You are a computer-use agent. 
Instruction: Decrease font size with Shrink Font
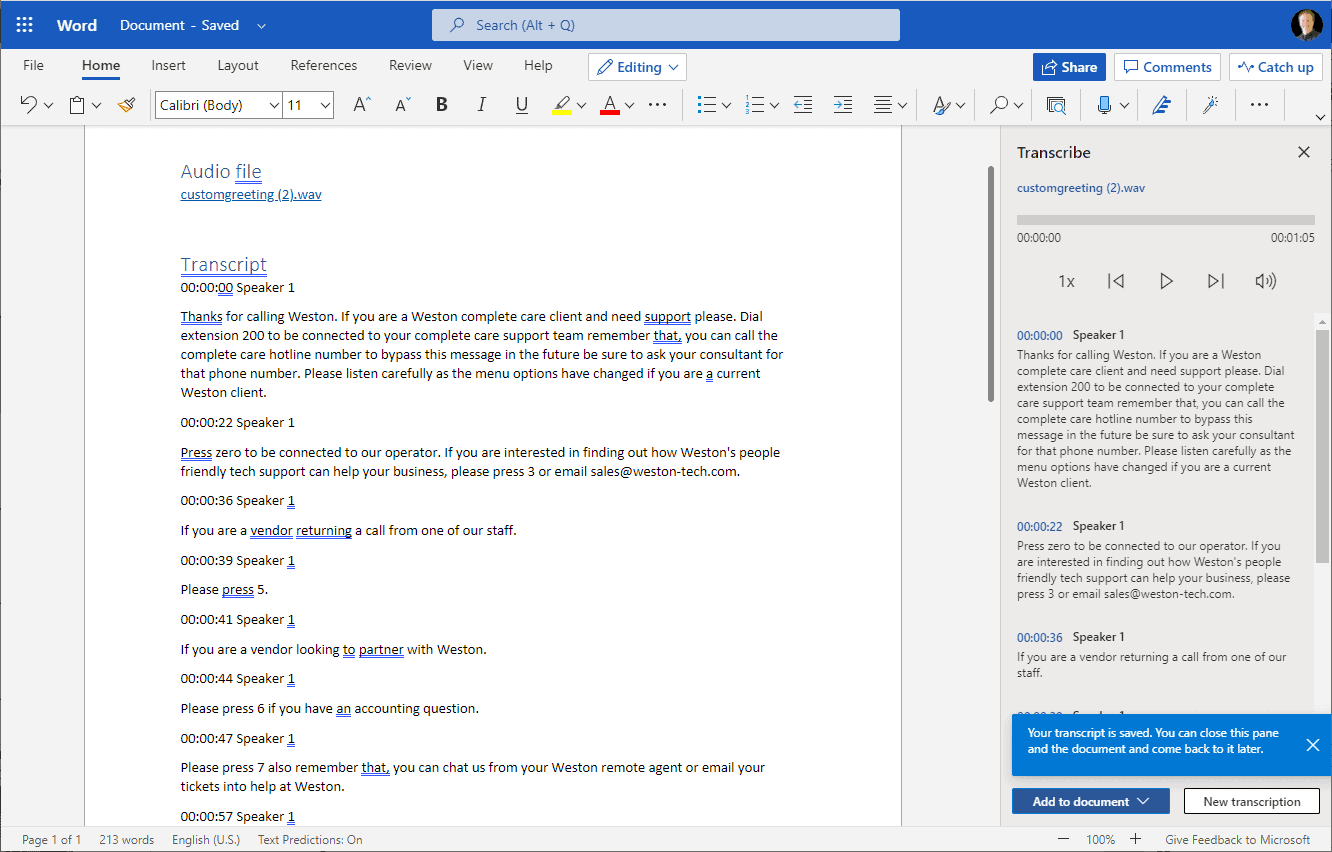(x=402, y=104)
